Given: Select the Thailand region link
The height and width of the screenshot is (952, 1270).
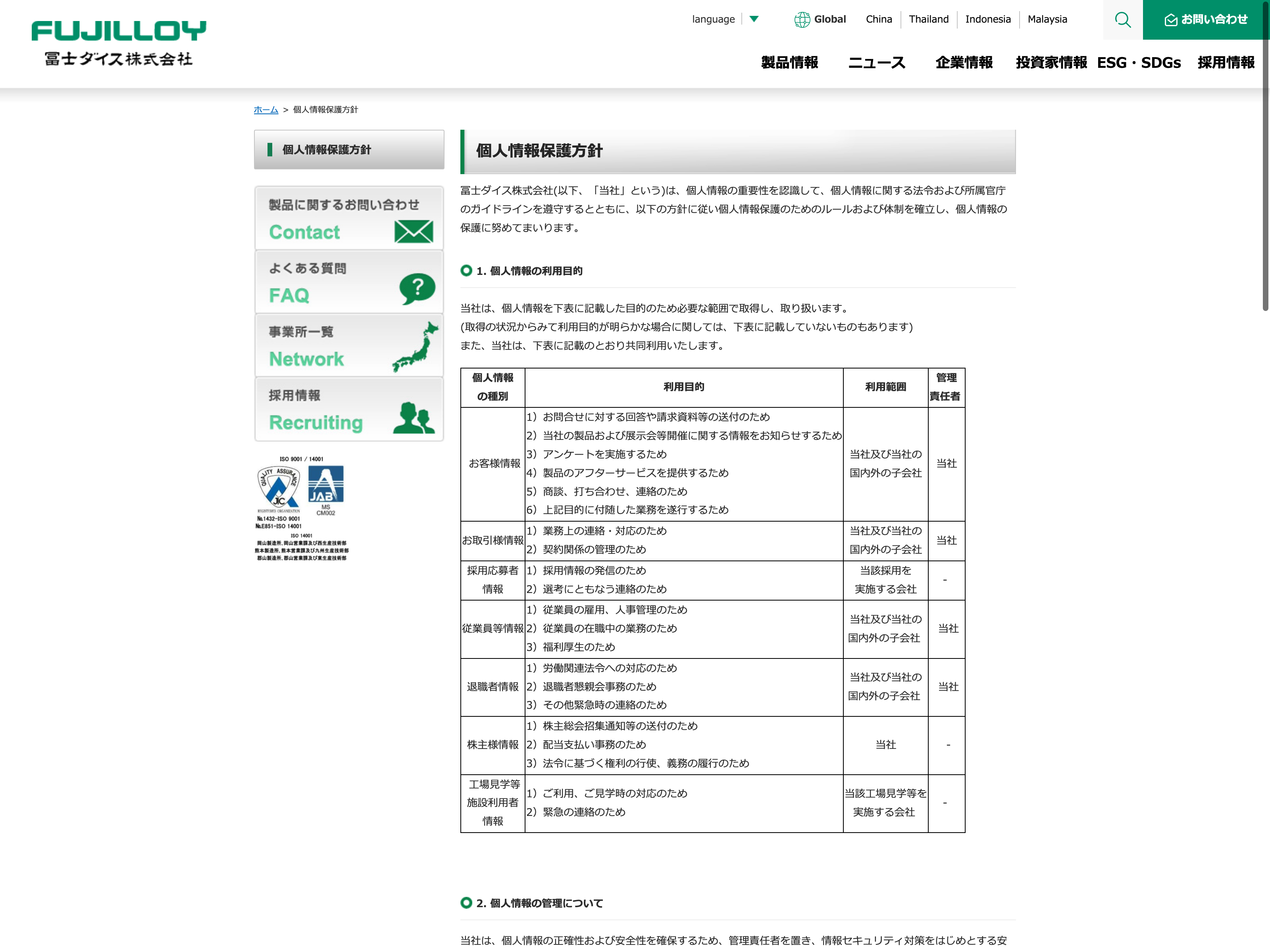Looking at the screenshot, I should (928, 19).
